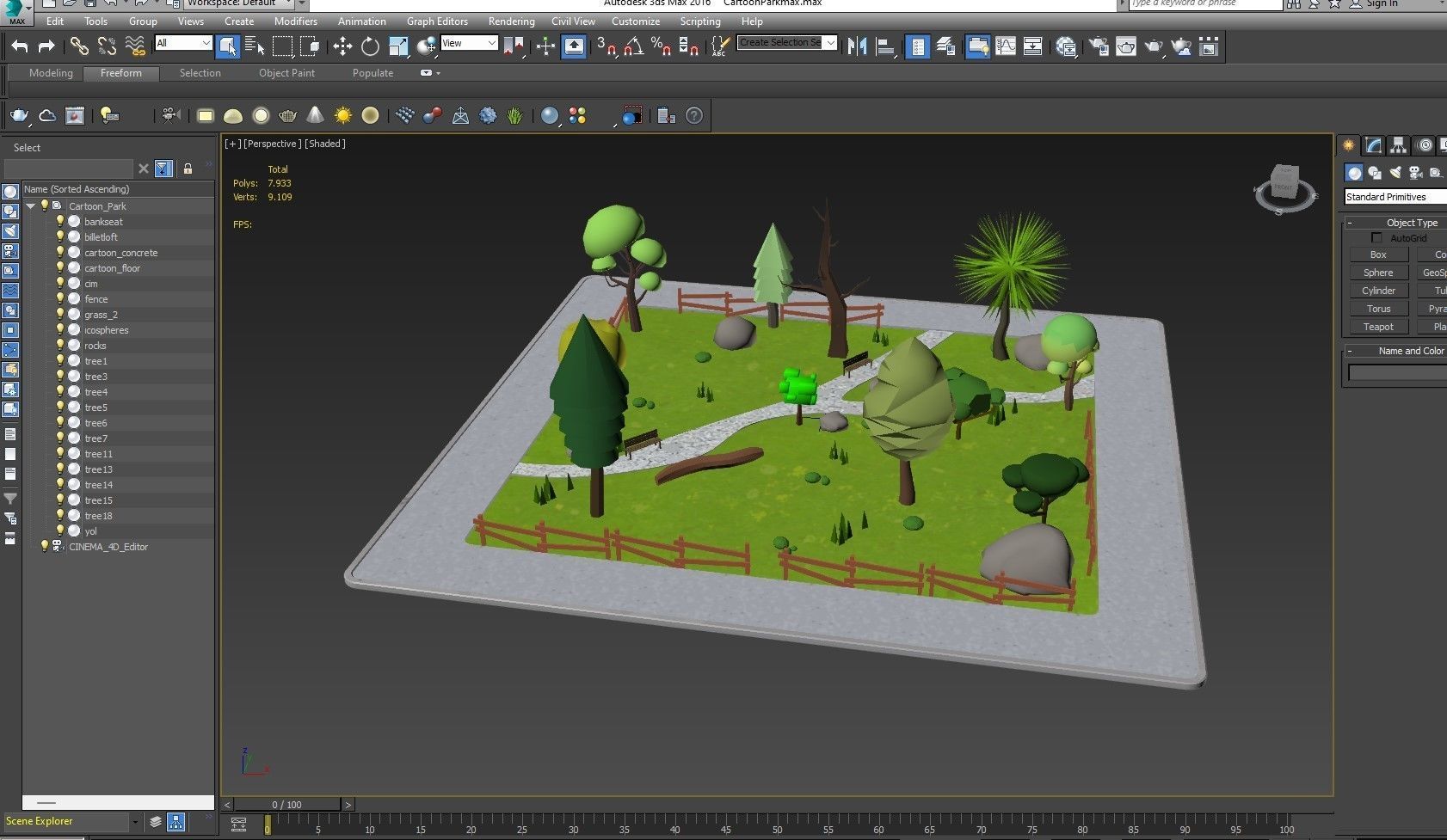
Task: Open the Curve Editor
Action: click(x=1006, y=46)
